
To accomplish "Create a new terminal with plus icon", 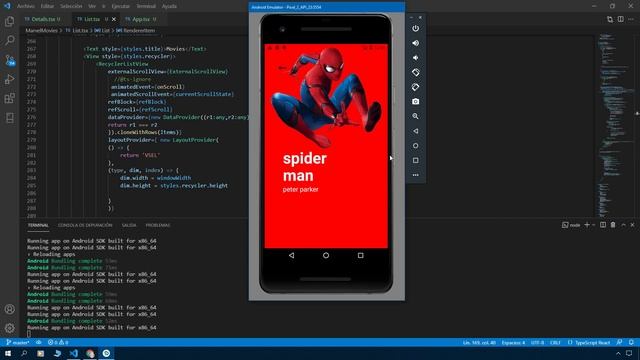I will coord(587,225).
